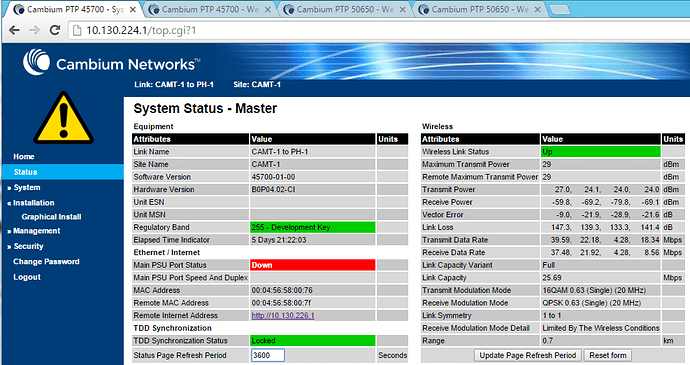Click the Transmit Data Rate label
Image resolution: width=690 pixels, height=365 pixels.
point(455,240)
